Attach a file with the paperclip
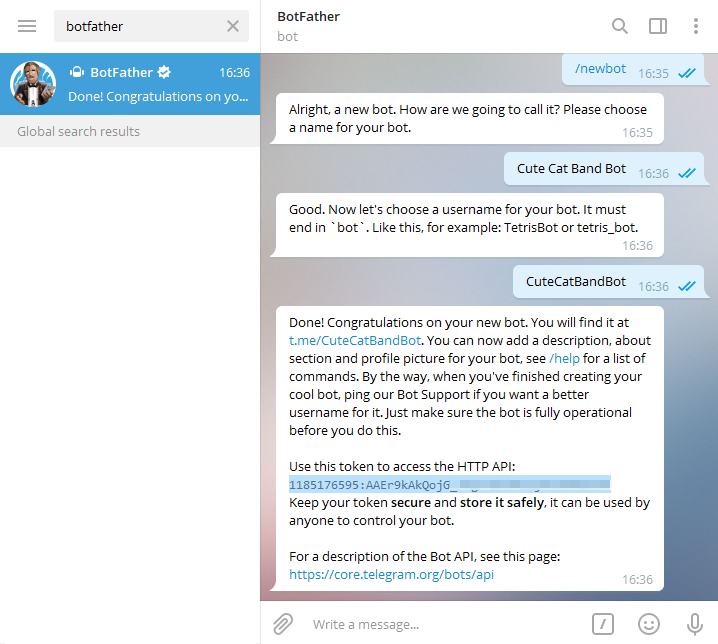718x644 pixels. tap(283, 624)
